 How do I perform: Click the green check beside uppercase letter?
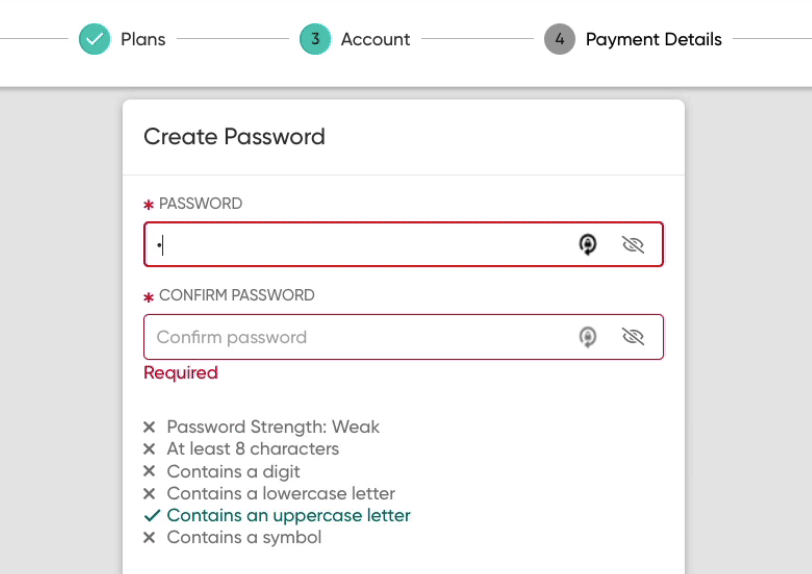152,515
